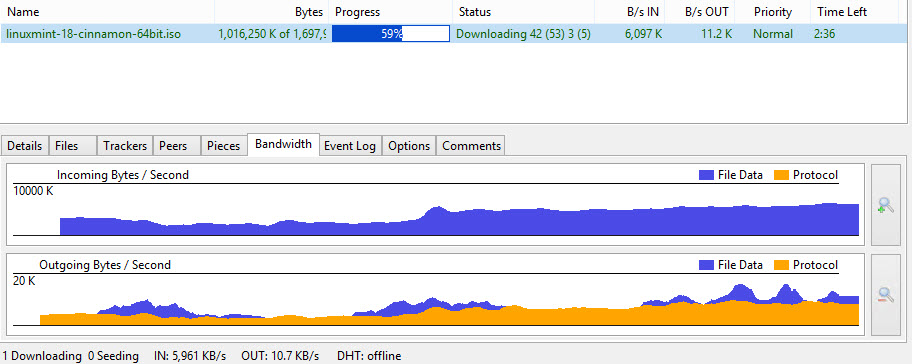Click the Outgoing bandwidth graph area
The image size is (912, 364).
[x=436, y=295]
